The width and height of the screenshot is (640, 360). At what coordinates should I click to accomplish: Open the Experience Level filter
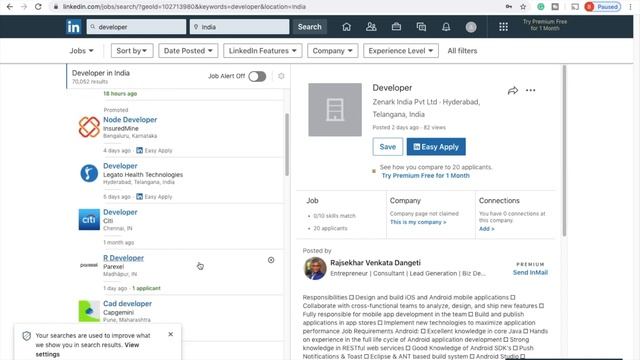coord(401,51)
